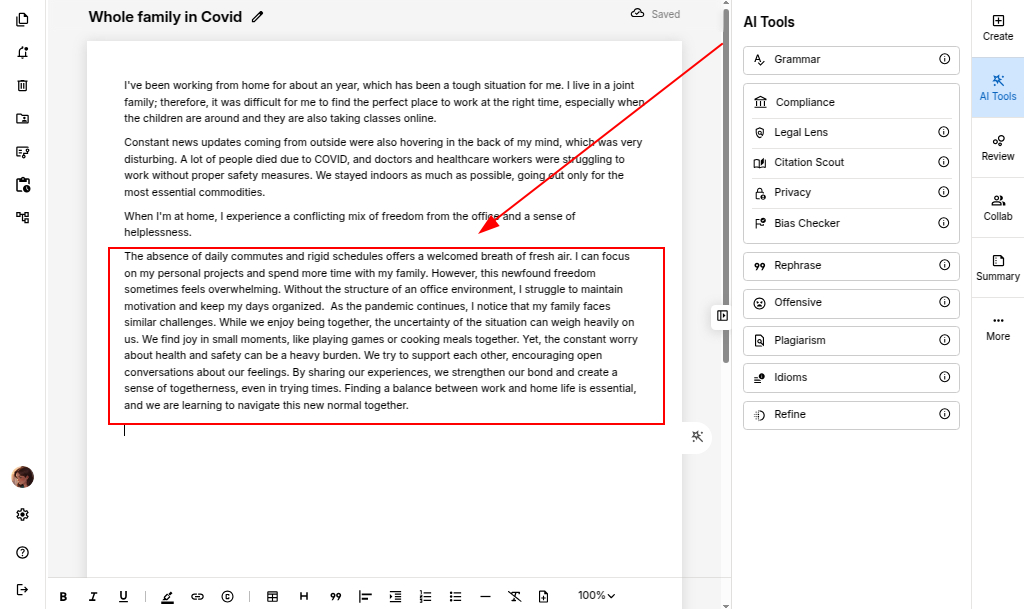This screenshot has width=1024, height=609.
Task: Click info icon next to Rephrase
Action: pos(944,265)
